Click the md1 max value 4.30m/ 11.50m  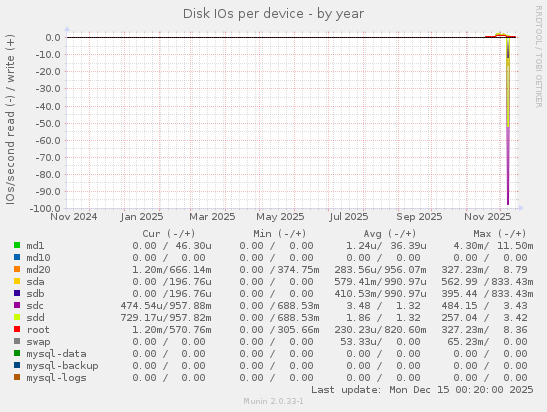pos(493,246)
